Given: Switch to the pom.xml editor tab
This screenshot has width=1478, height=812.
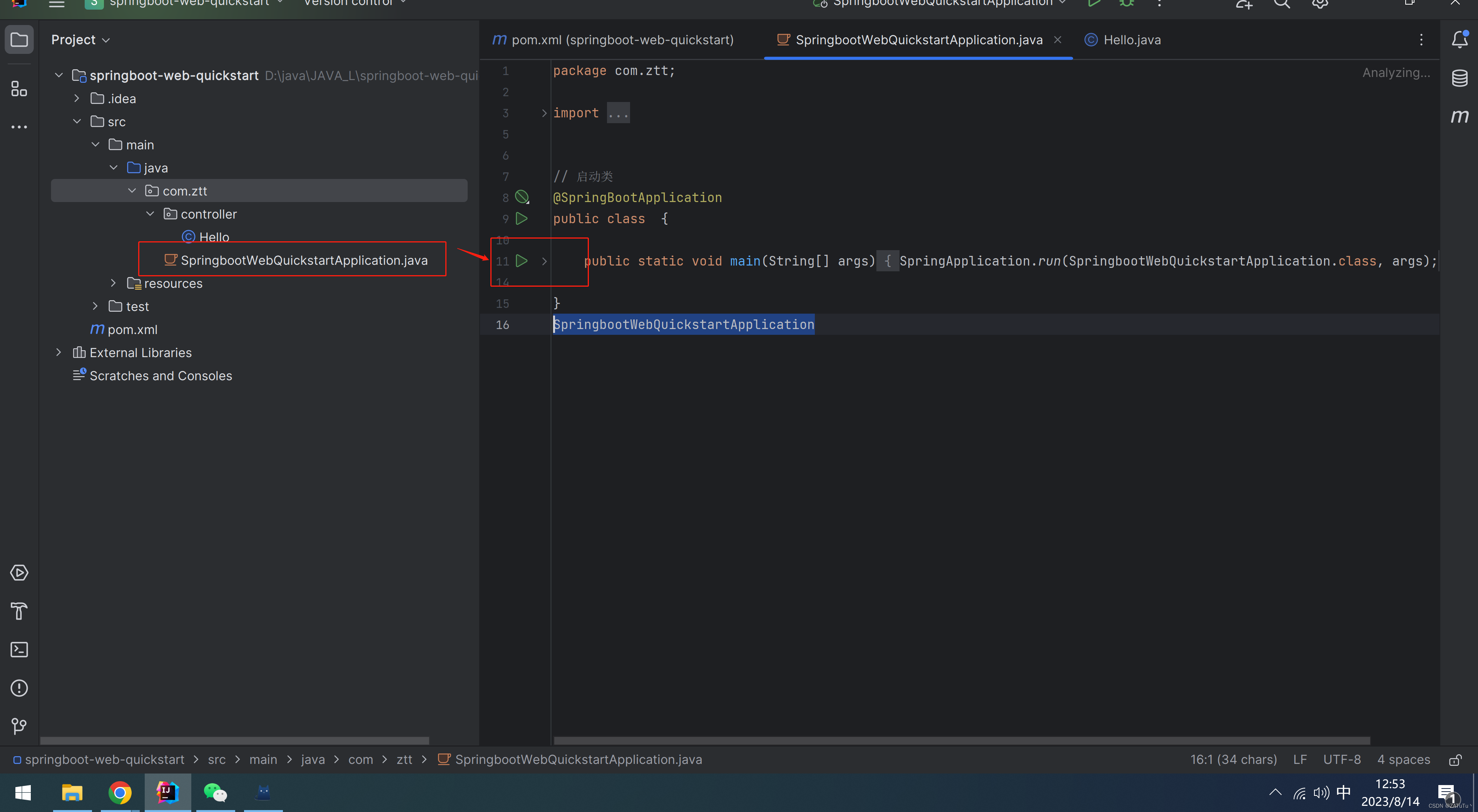Looking at the screenshot, I should pos(613,40).
